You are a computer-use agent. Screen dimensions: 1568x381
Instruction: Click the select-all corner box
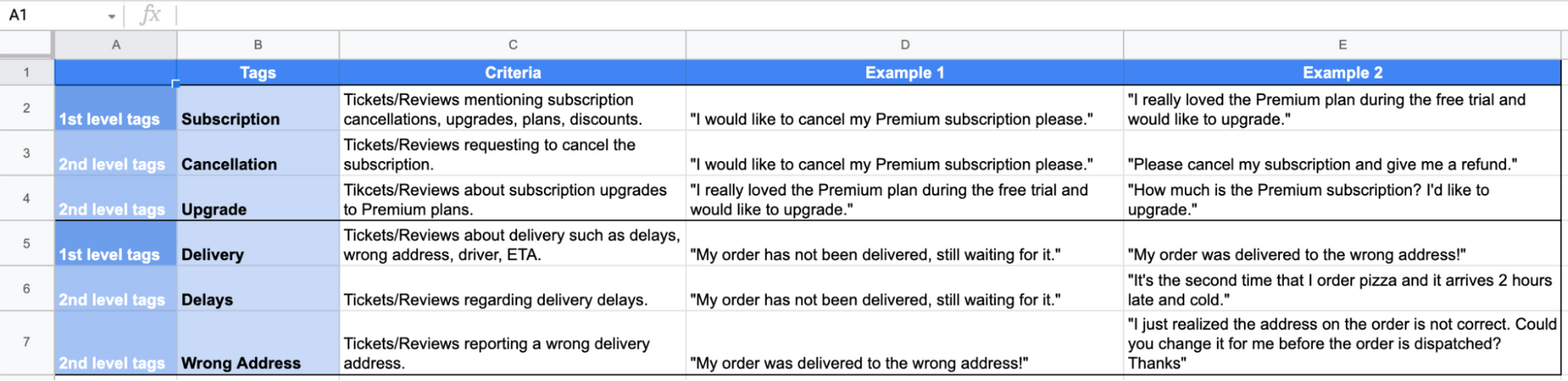click(27, 45)
